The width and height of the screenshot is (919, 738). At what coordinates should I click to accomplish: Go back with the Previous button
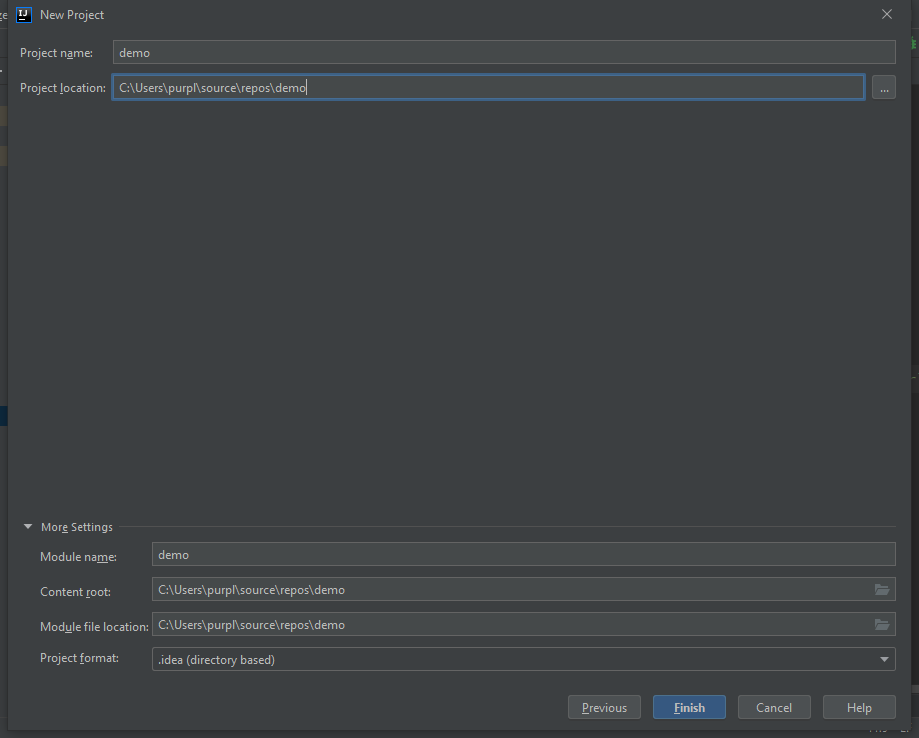click(604, 708)
